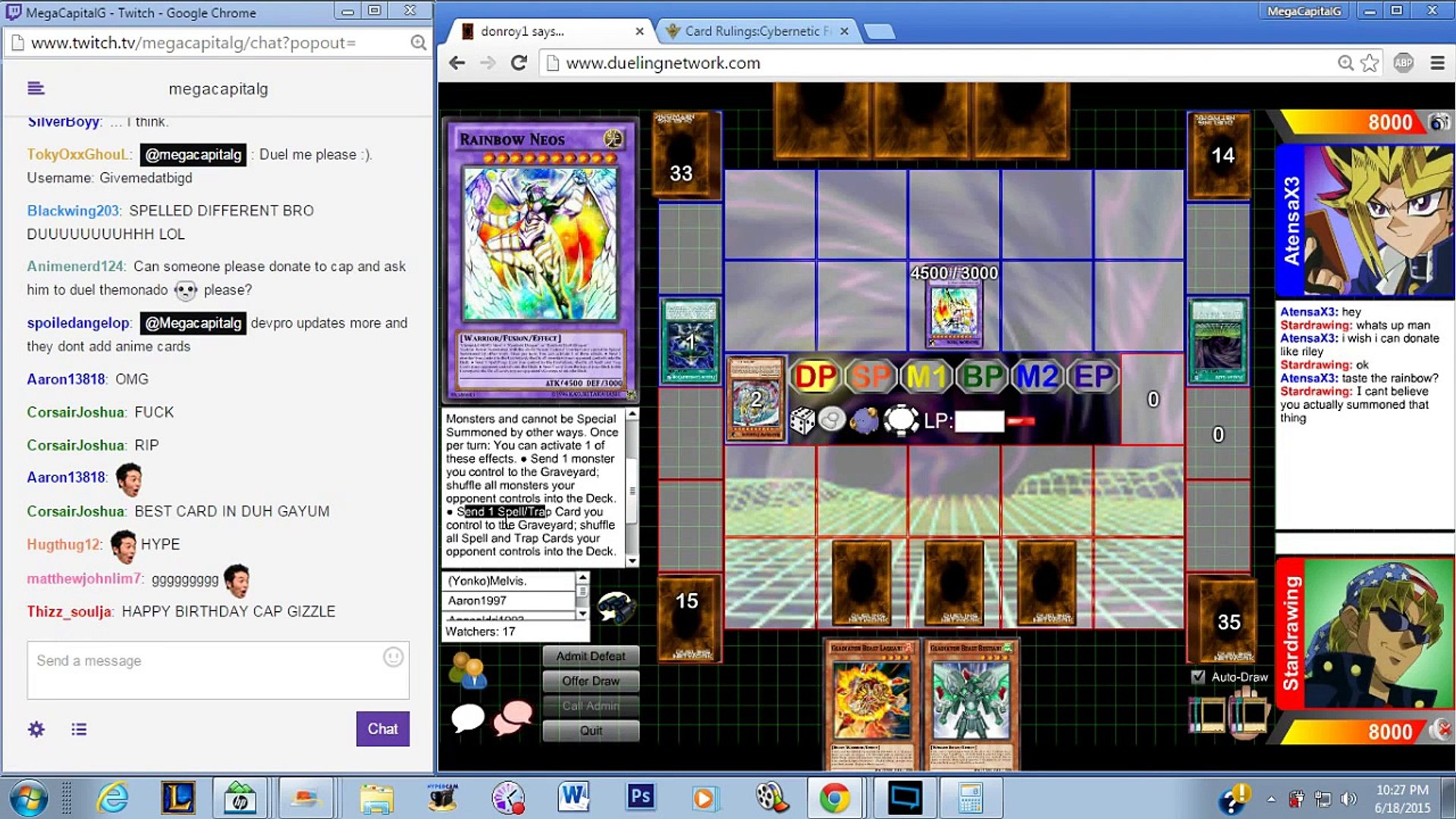The image size is (1456, 819).
Task: Open the friends list icon
Action: [468, 670]
